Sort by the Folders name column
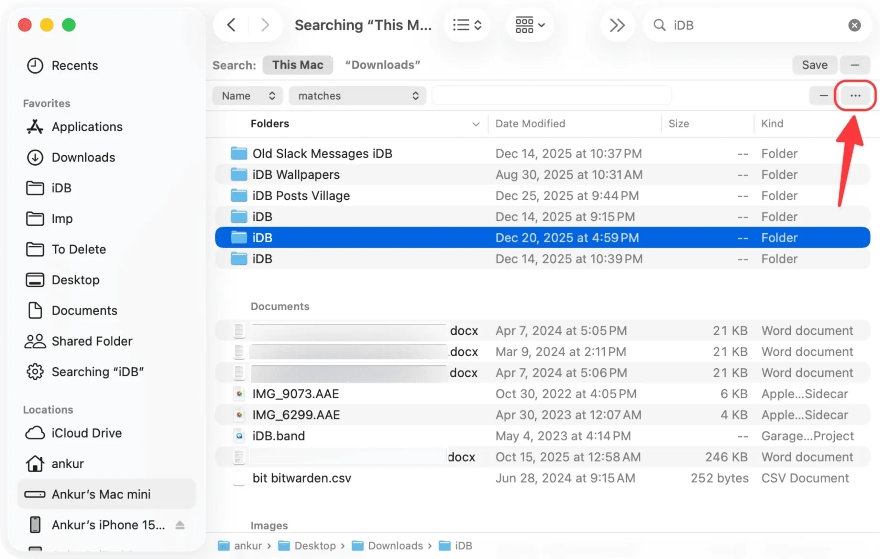 pos(269,123)
